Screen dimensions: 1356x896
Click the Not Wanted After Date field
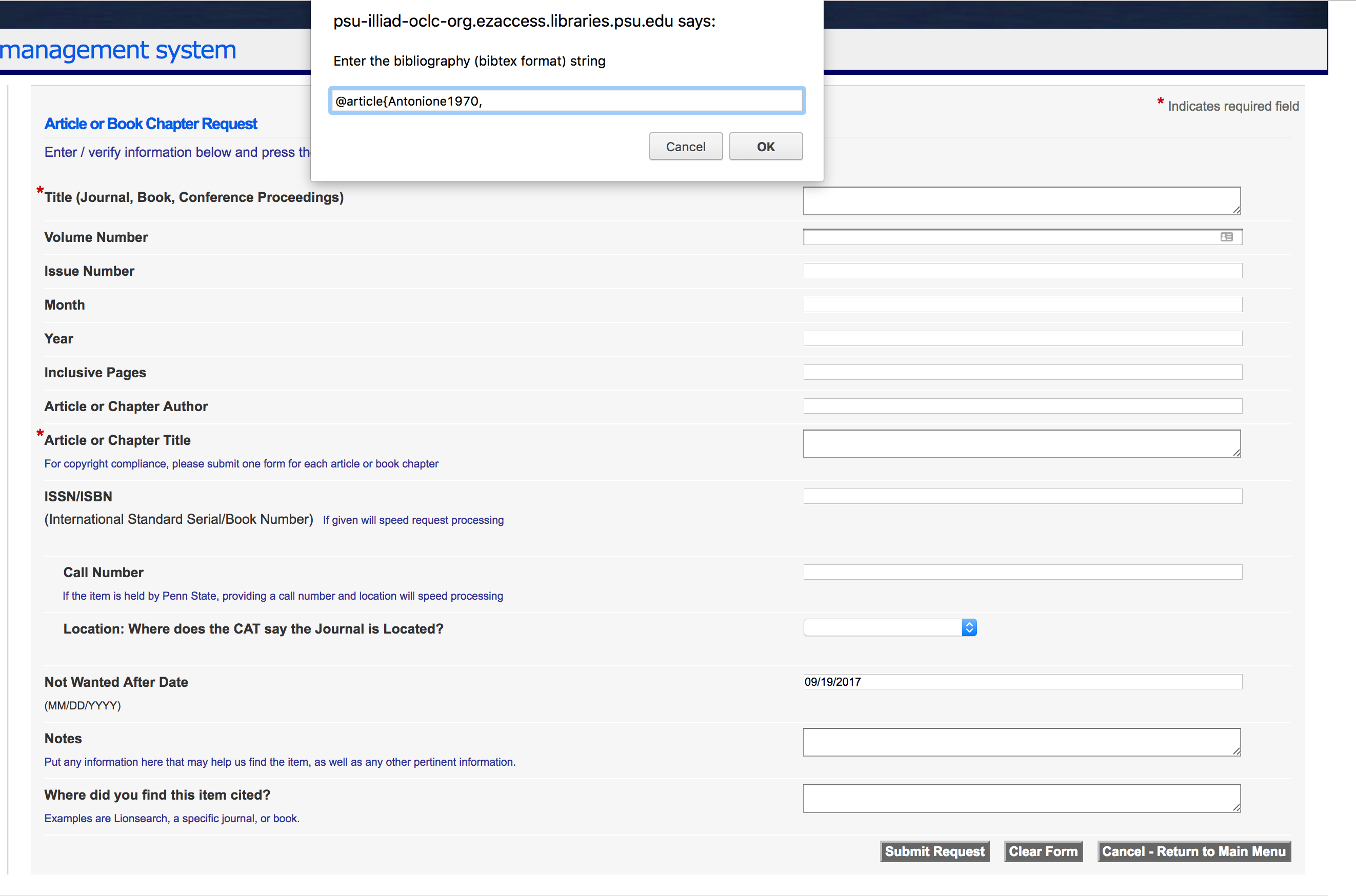1020,681
